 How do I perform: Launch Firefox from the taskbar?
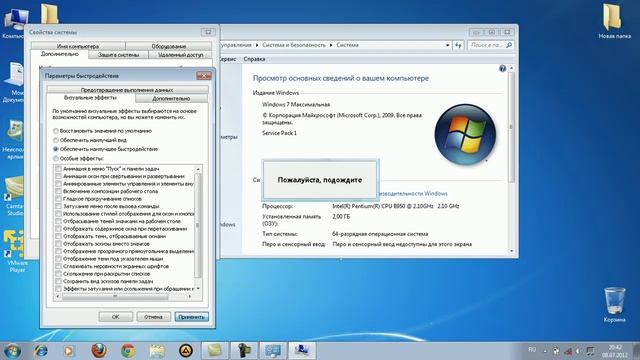(x=98, y=351)
